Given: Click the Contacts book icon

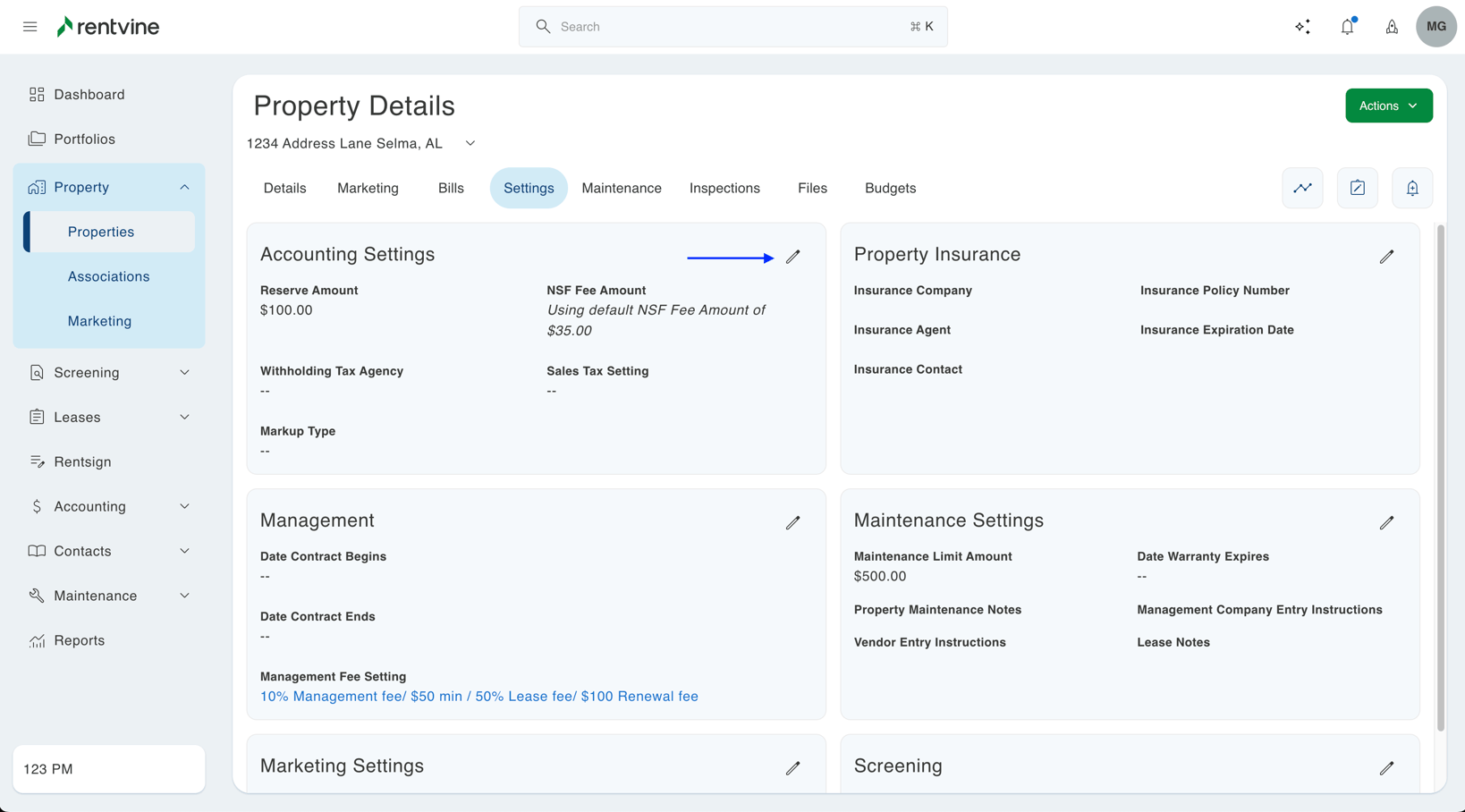Looking at the screenshot, I should point(37,552).
